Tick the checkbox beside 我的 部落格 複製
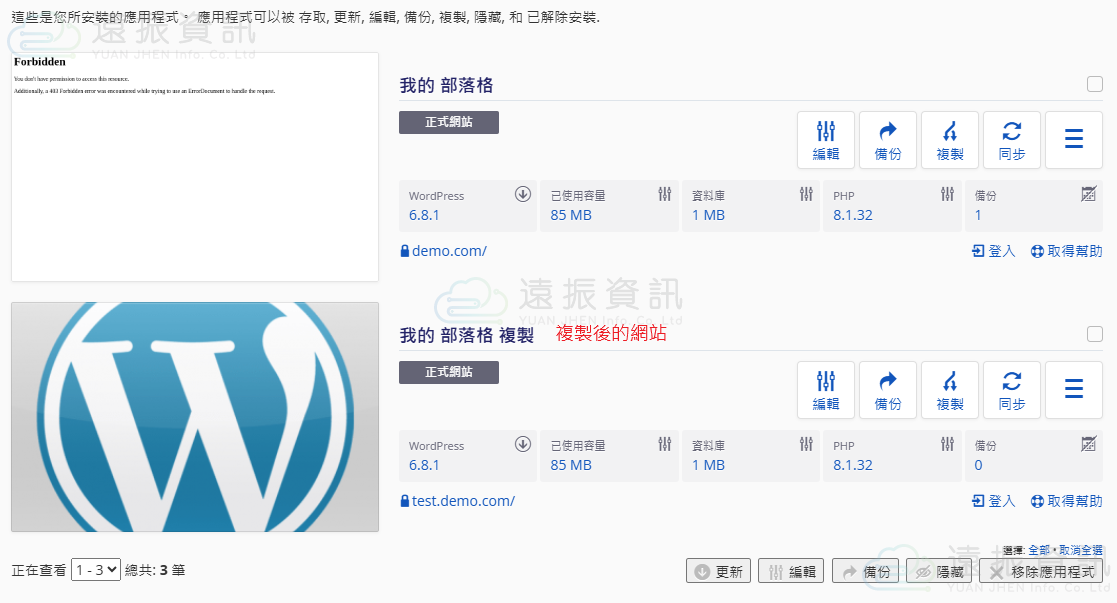 point(1094,335)
